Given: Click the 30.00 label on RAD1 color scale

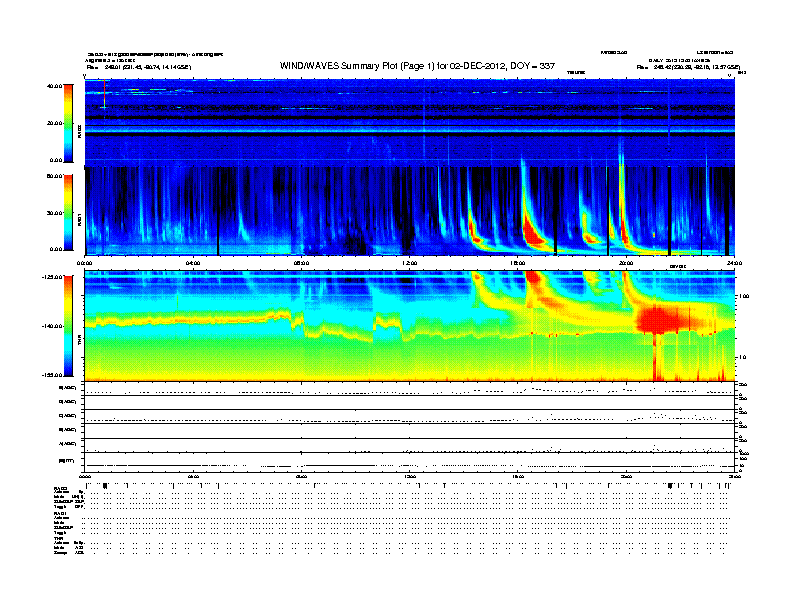Looking at the screenshot, I should coord(54,213).
